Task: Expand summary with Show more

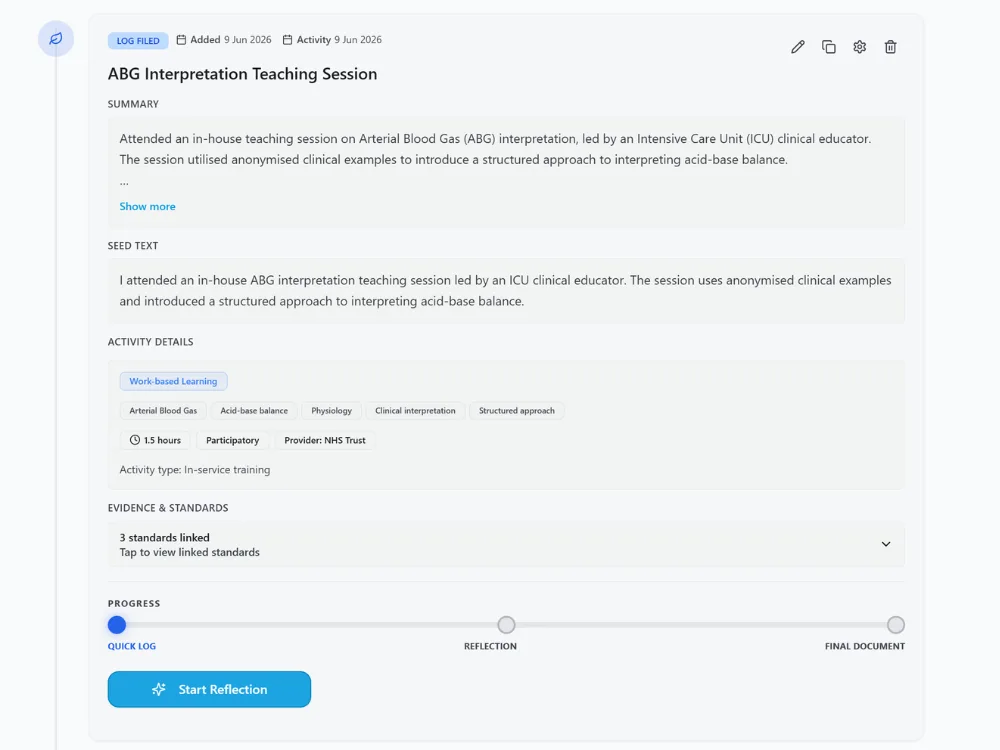Action: coord(147,207)
